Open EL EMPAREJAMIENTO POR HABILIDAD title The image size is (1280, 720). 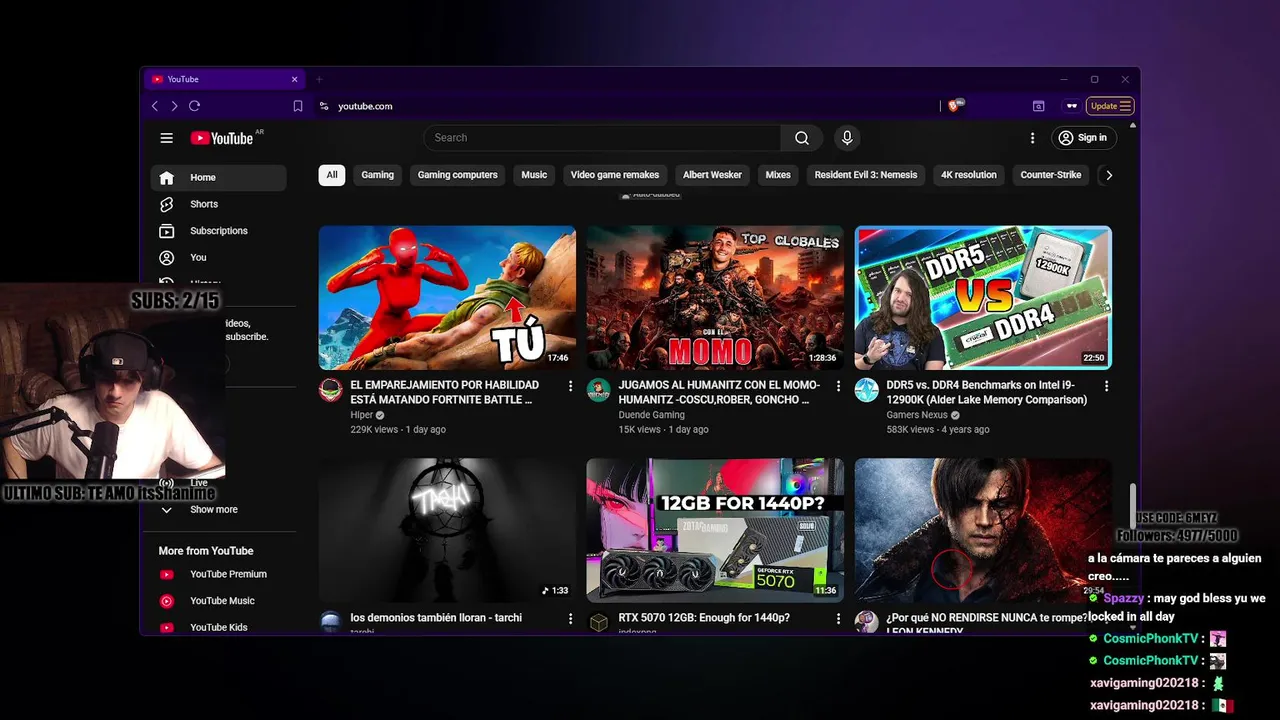pos(445,392)
